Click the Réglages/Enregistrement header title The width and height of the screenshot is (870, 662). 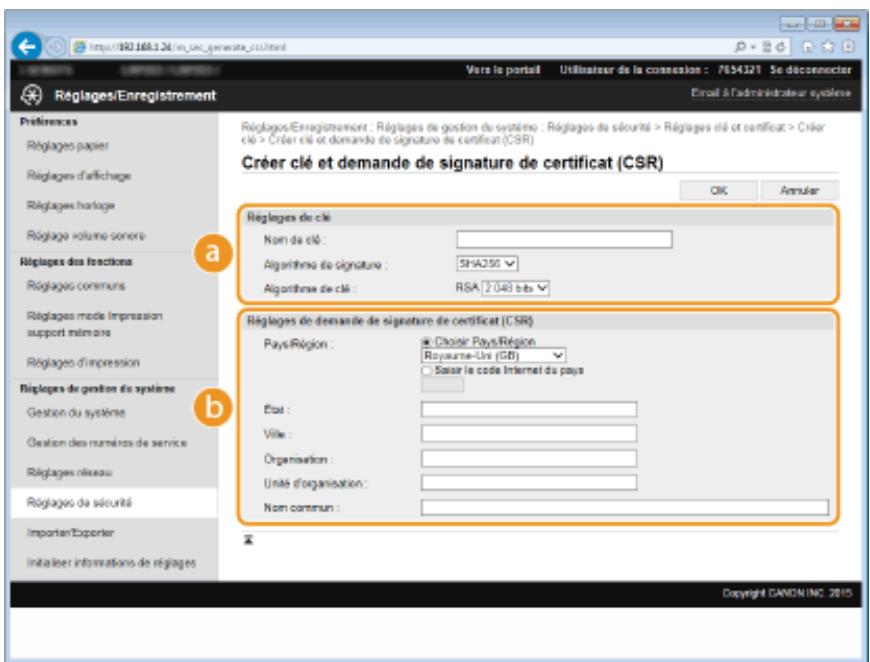click(135, 95)
